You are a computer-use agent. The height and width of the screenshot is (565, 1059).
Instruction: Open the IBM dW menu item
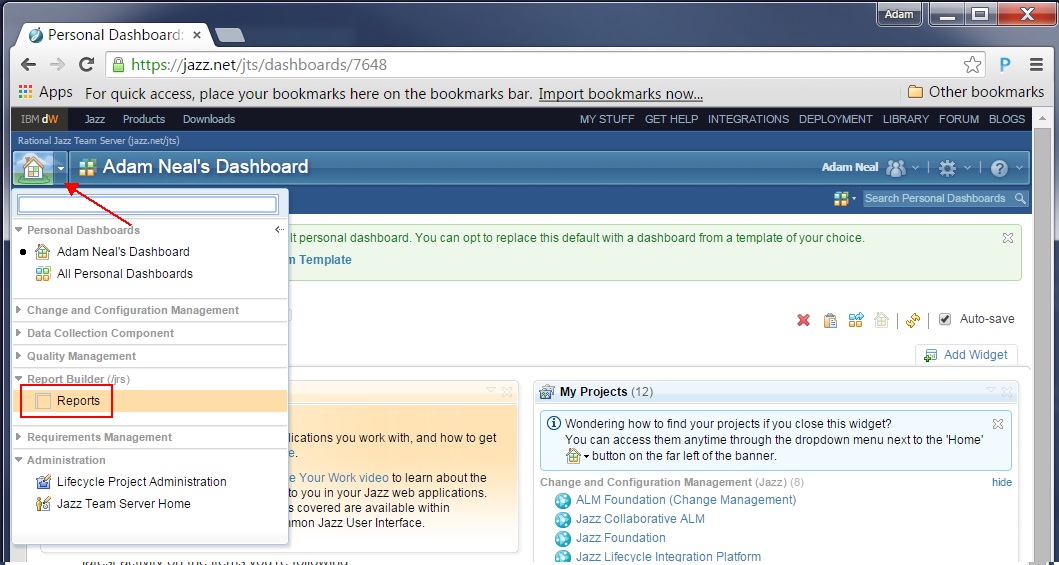[39, 119]
